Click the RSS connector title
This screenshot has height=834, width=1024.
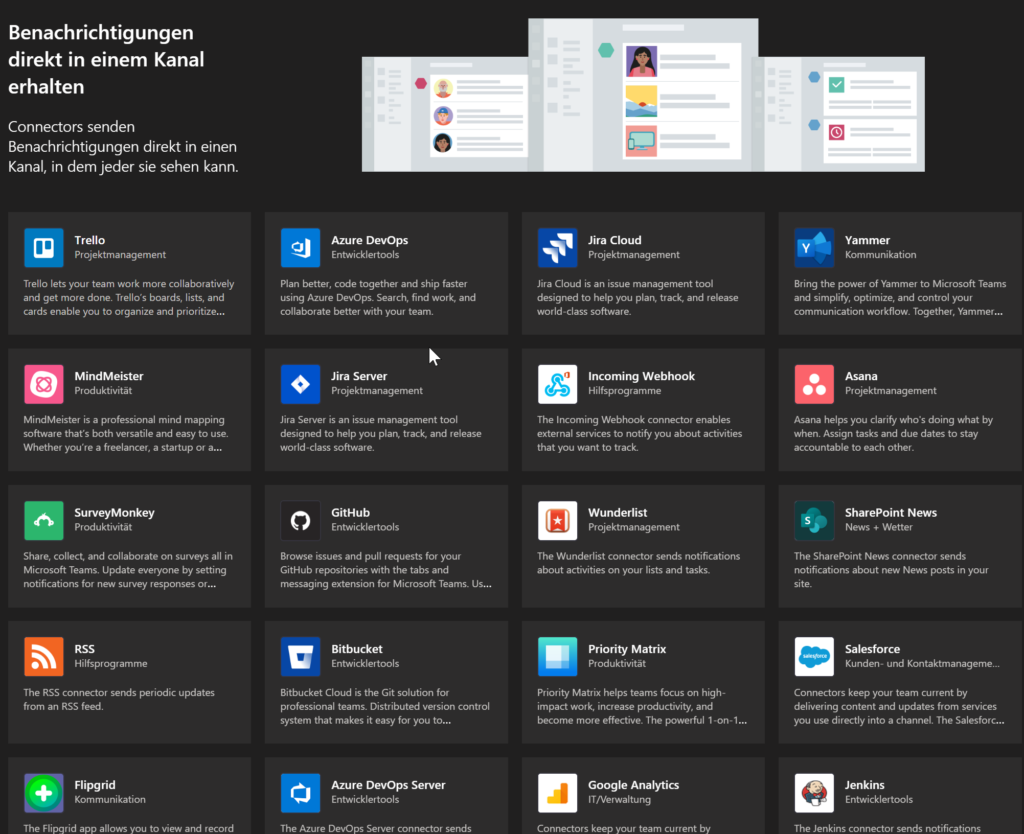[84, 649]
